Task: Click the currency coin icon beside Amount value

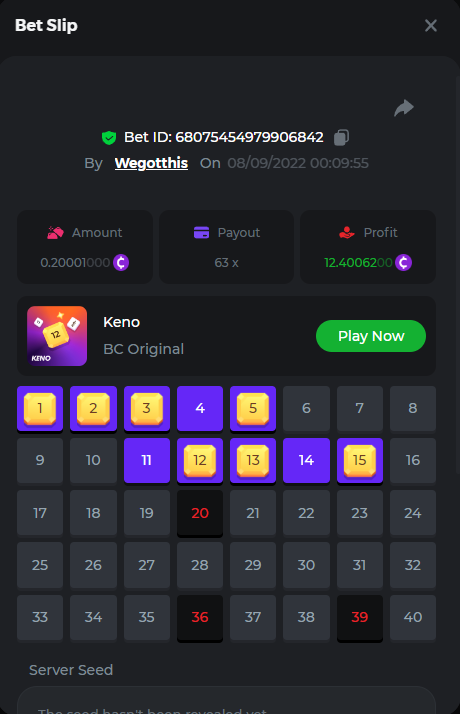Action: pyautogui.click(x=121, y=262)
